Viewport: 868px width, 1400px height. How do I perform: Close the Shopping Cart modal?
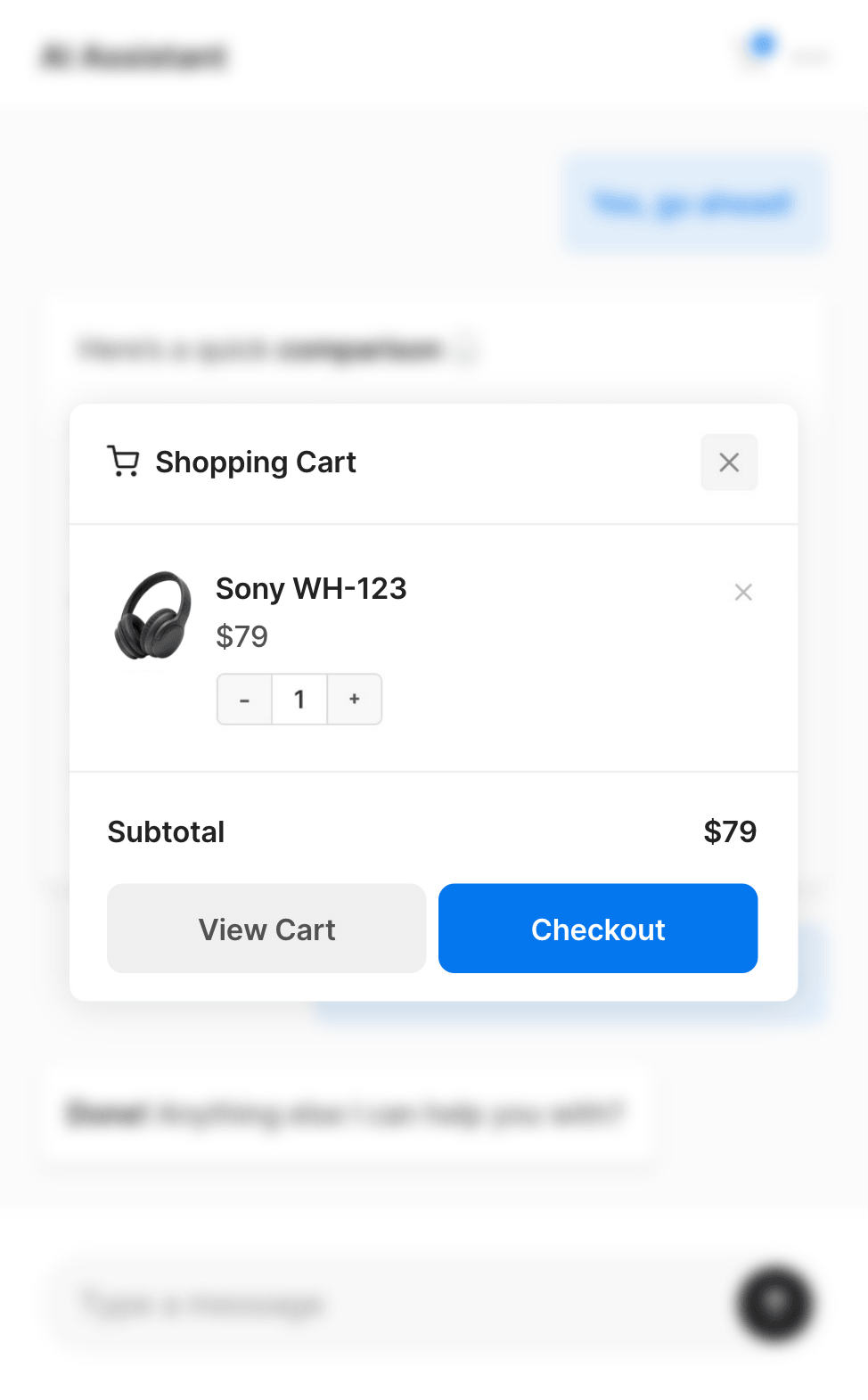[x=729, y=463]
